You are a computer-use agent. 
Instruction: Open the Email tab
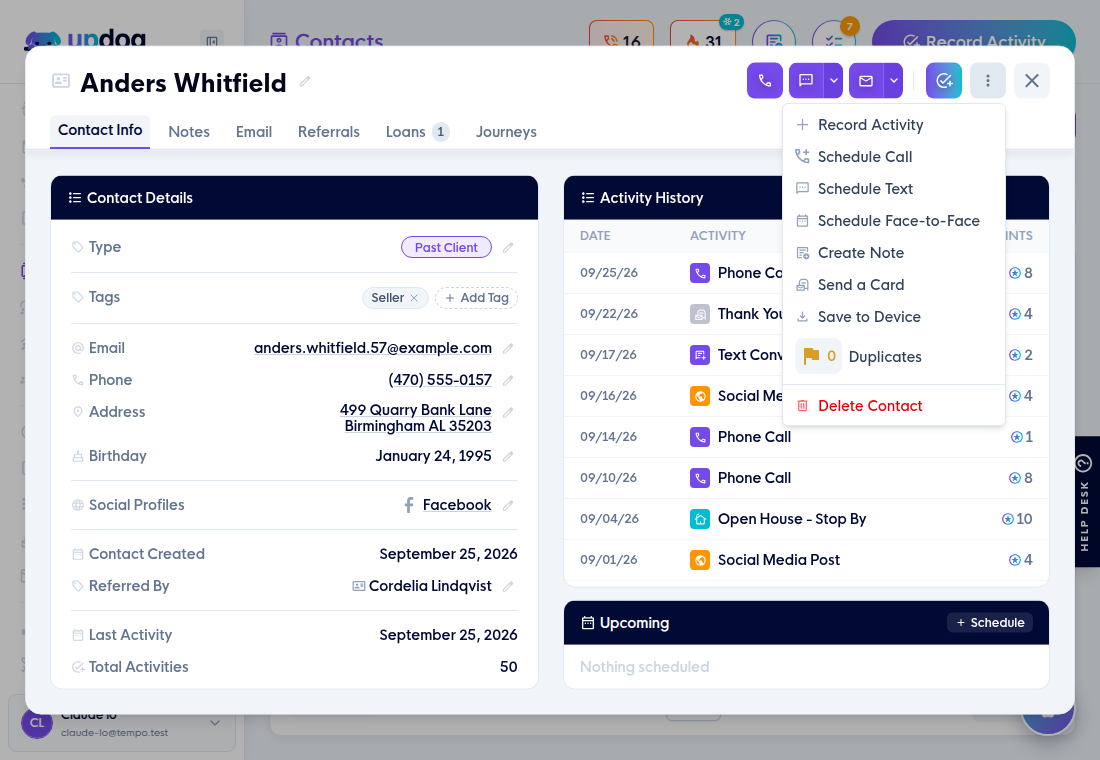coord(254,131)
